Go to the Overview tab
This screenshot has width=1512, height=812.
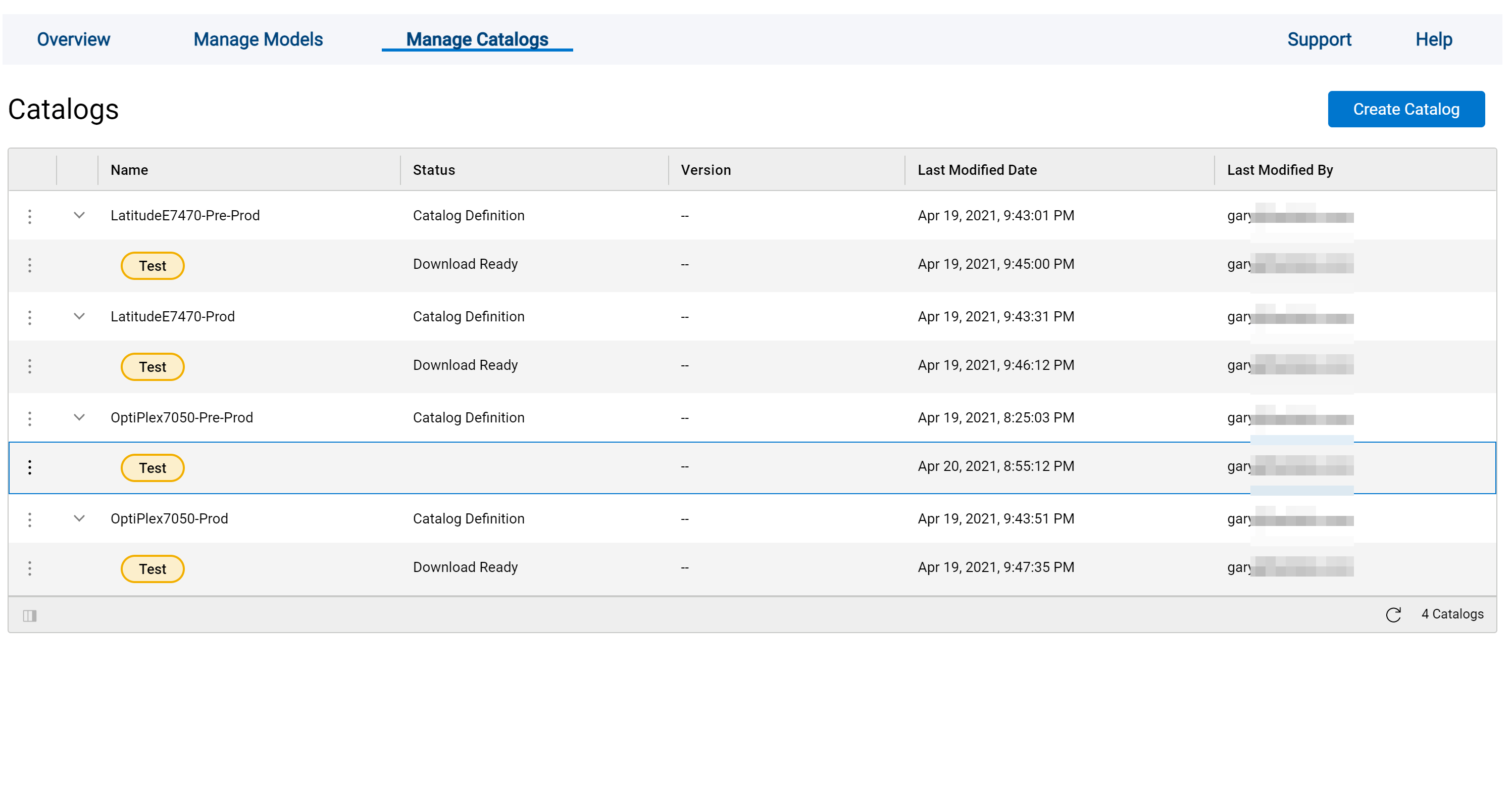click(73, 39)
